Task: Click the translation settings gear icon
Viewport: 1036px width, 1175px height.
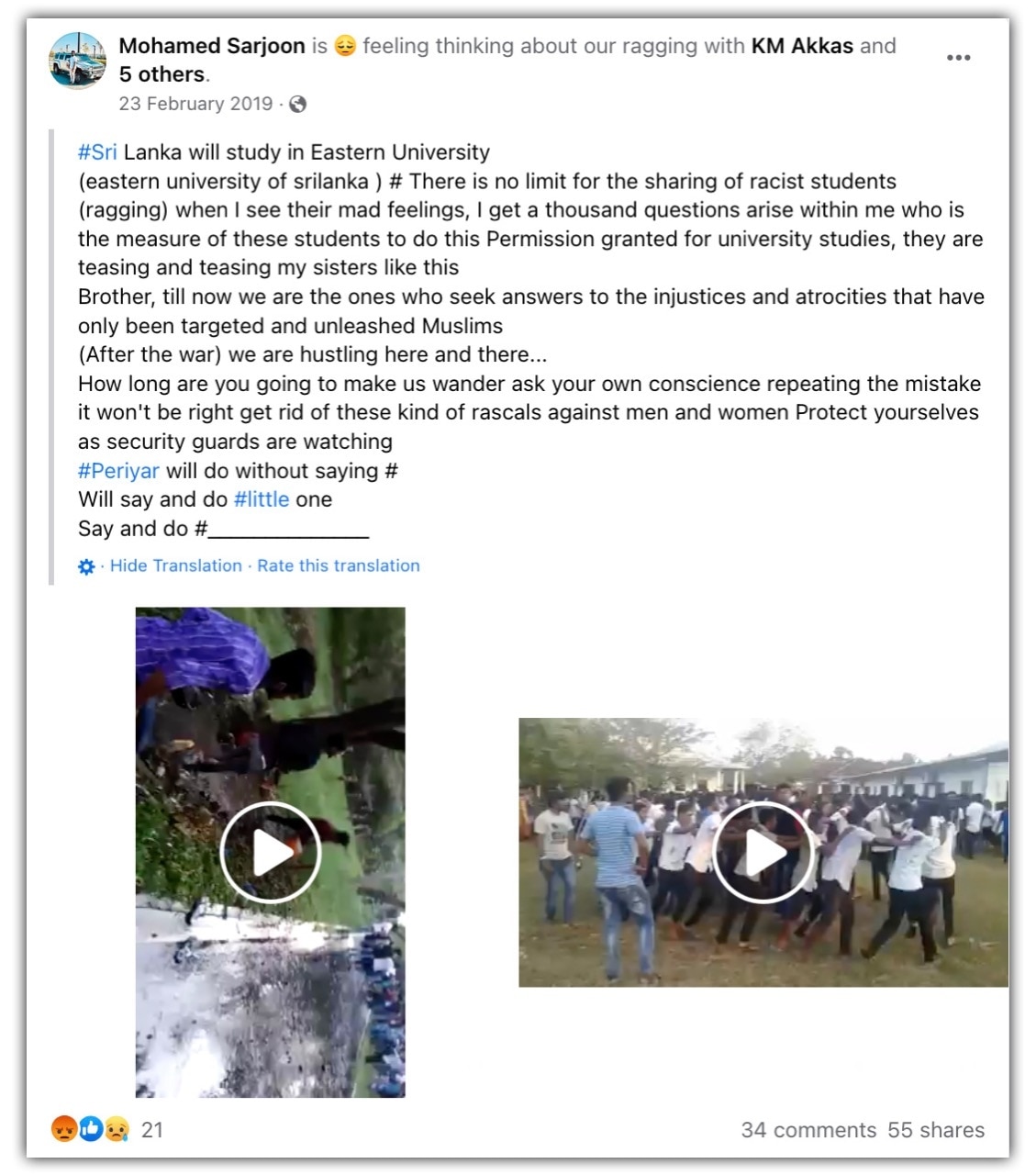Action: coord(86,567)
